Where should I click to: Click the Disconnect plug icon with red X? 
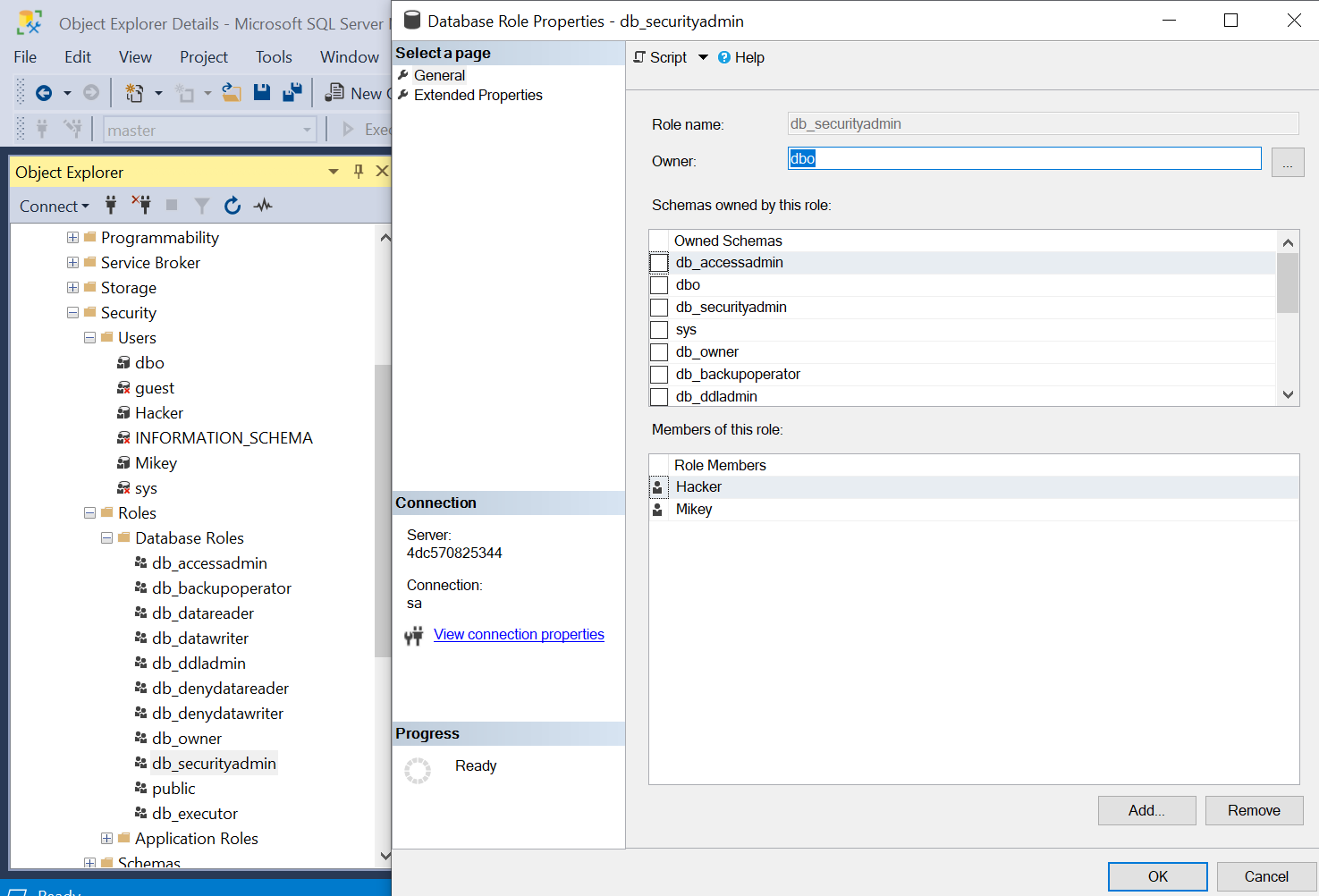(x=141, y=205)
